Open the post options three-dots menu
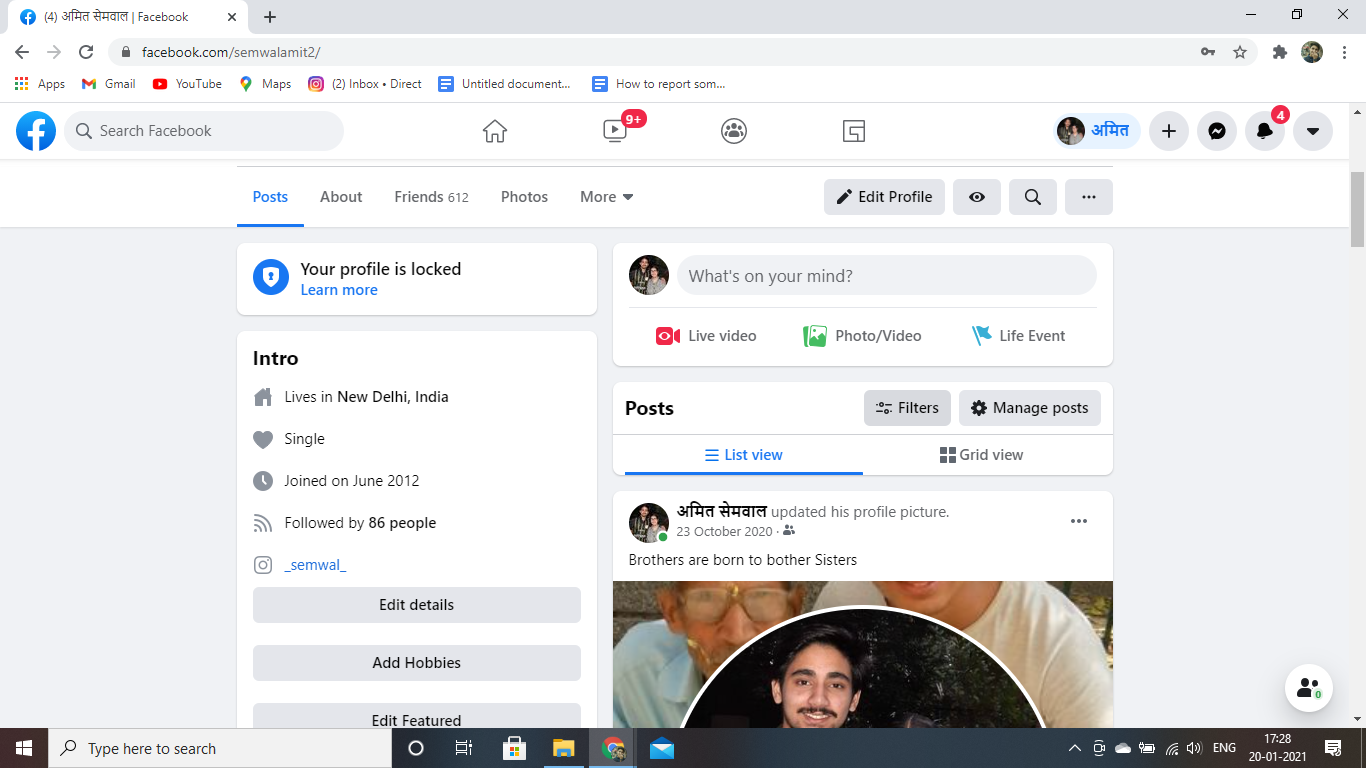The width and height of the screenshot is (1366, 768). click(x=1079, y=521)
